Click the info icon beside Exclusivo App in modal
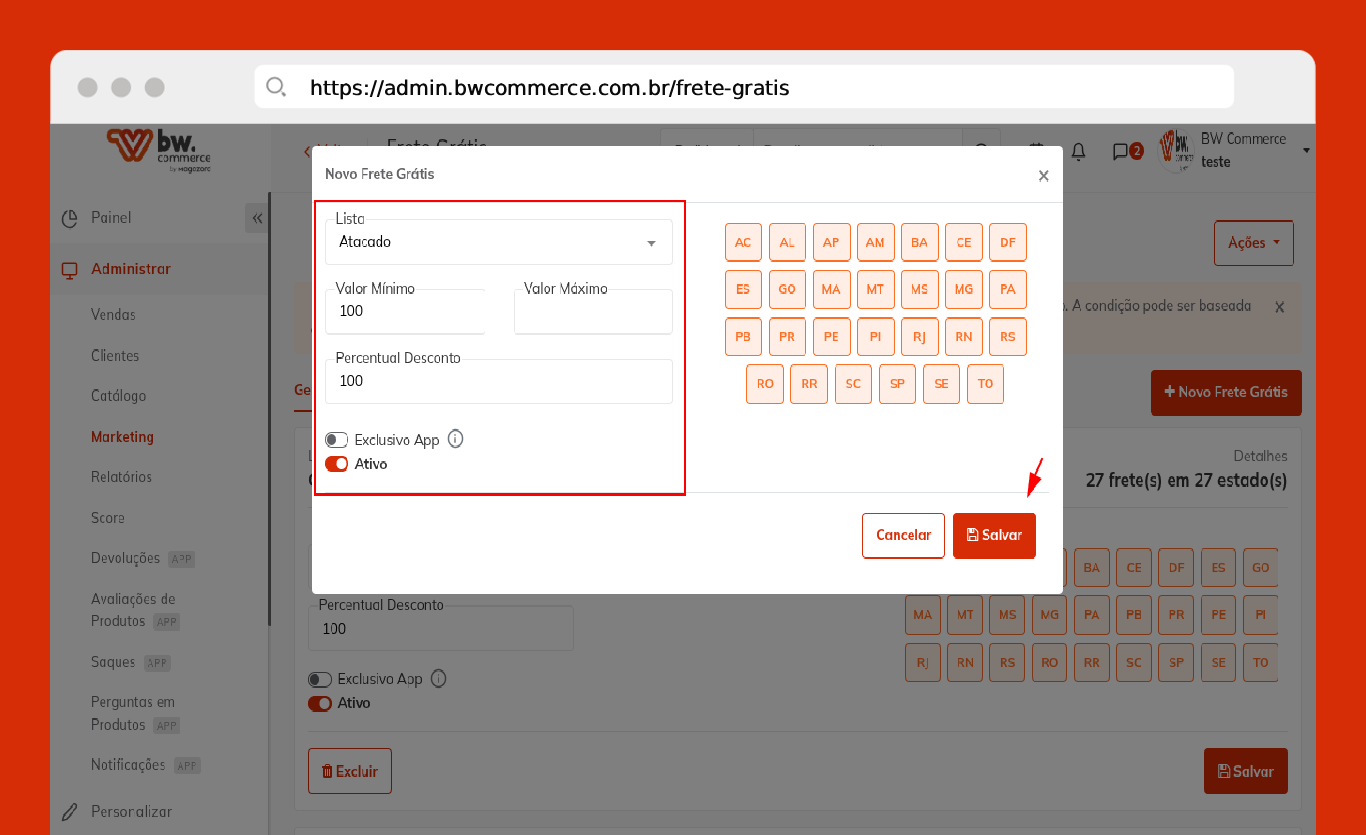This screenshot has width=1366, height=835. pyautogui.click(x=455, y=439)
